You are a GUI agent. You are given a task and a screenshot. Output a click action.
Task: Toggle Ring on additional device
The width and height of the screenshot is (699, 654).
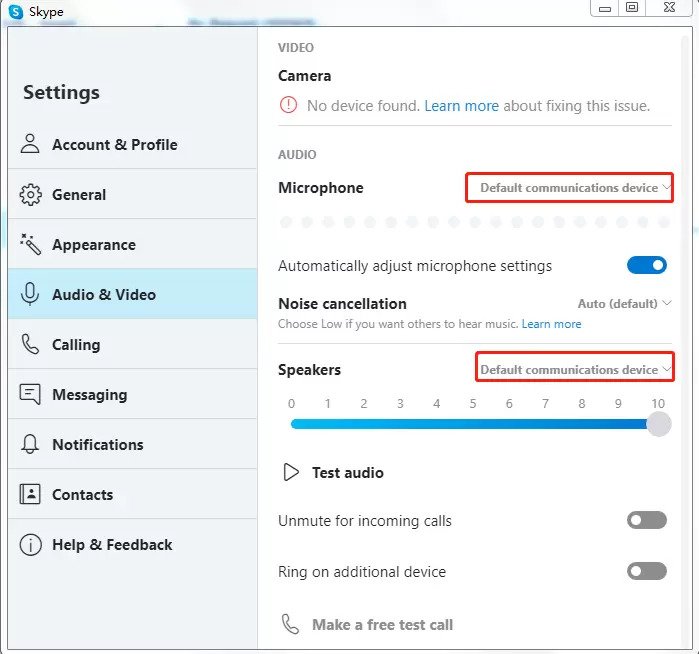pos(647,571)
